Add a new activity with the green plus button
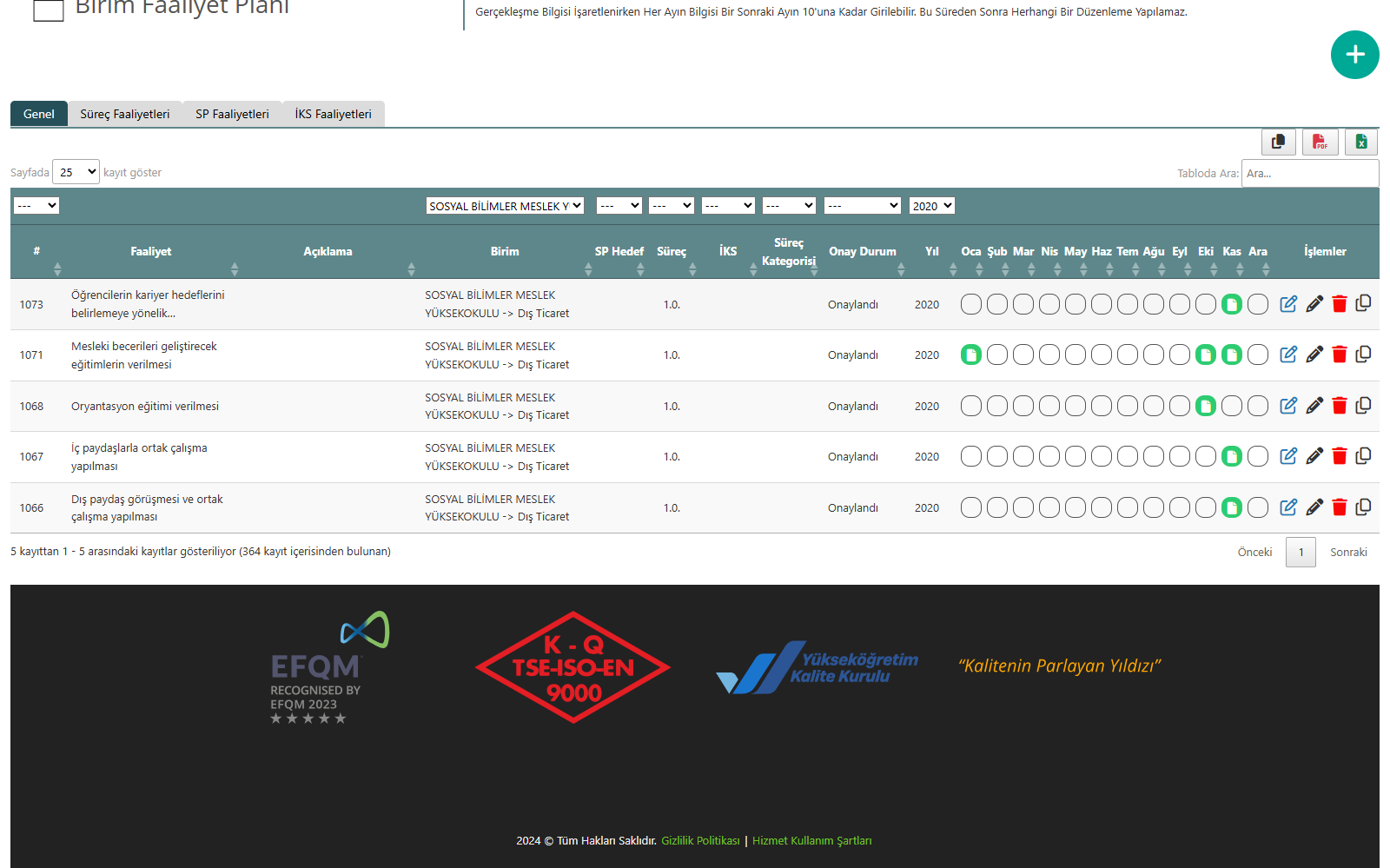The width and height of the screenshot is (1390, 868). click(1354, 55)
